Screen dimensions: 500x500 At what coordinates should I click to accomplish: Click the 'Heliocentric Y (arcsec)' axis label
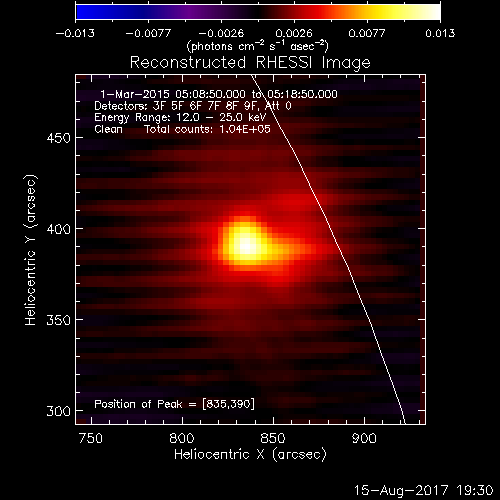pyautogui.click(x=30, y=250)
